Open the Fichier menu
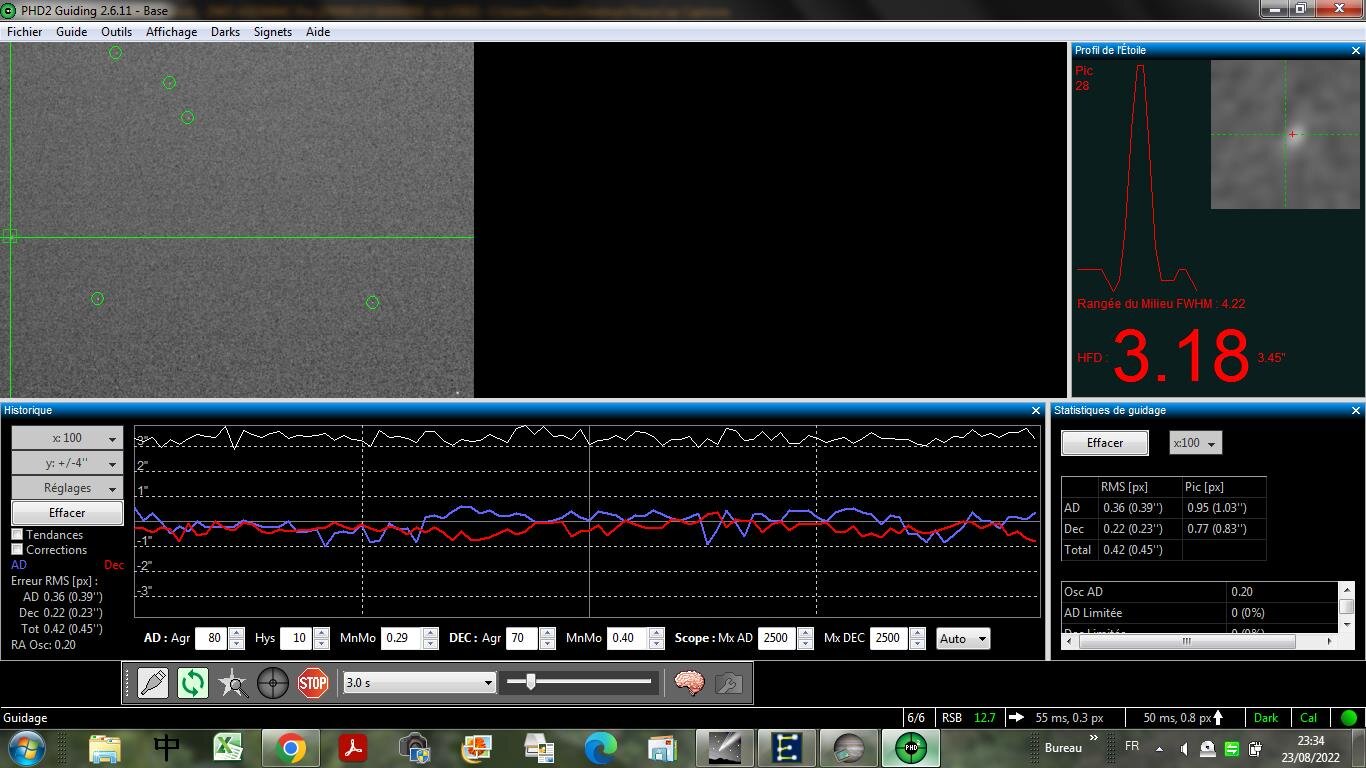The image size is (1366, 768). 25,32
